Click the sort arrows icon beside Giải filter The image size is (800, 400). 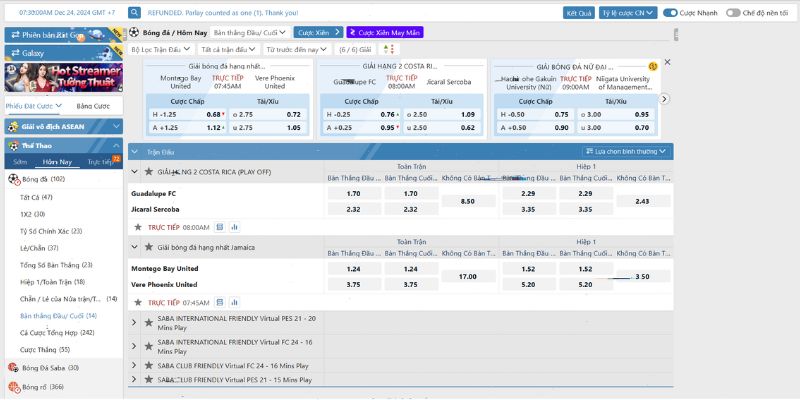point(388,49)
